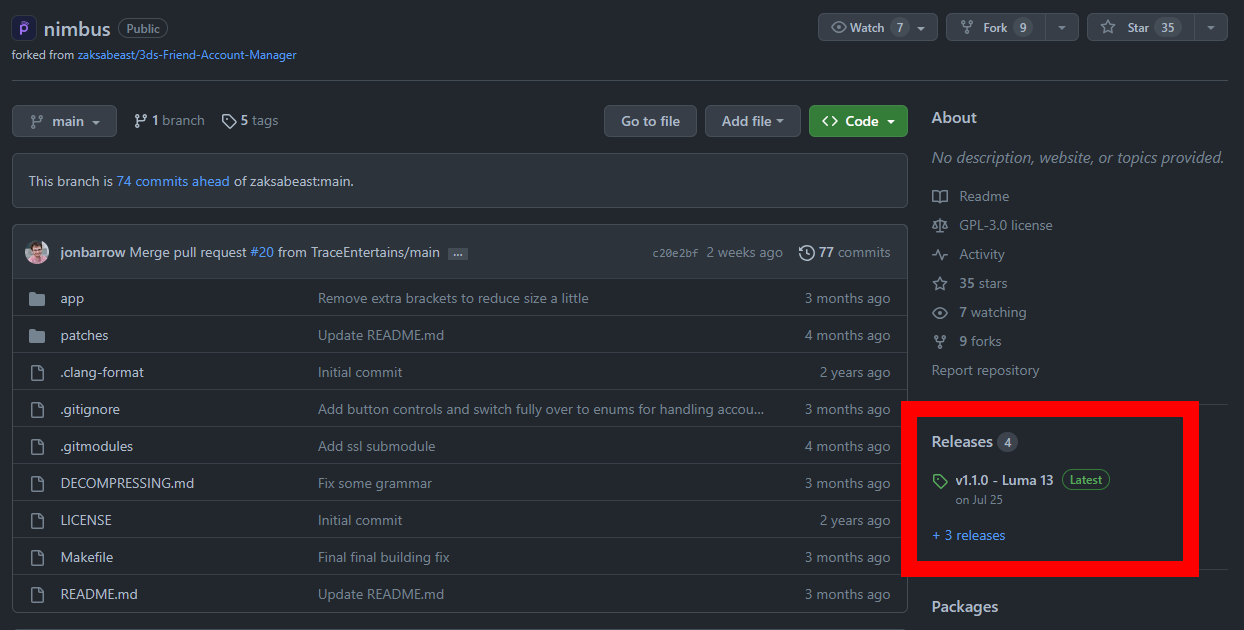Click the LICENSE file icon
Image resolution: width=1244 pixels, height=630 pixels.
click(x=38, y=520)
